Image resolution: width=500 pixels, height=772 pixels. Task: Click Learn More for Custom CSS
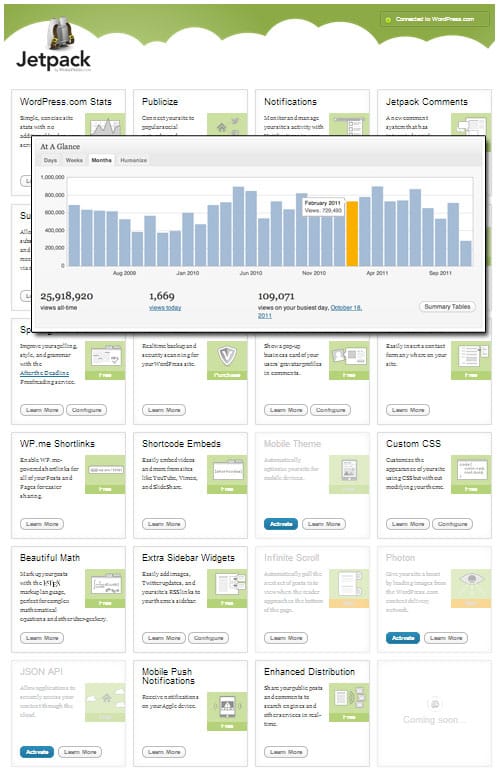408,524
